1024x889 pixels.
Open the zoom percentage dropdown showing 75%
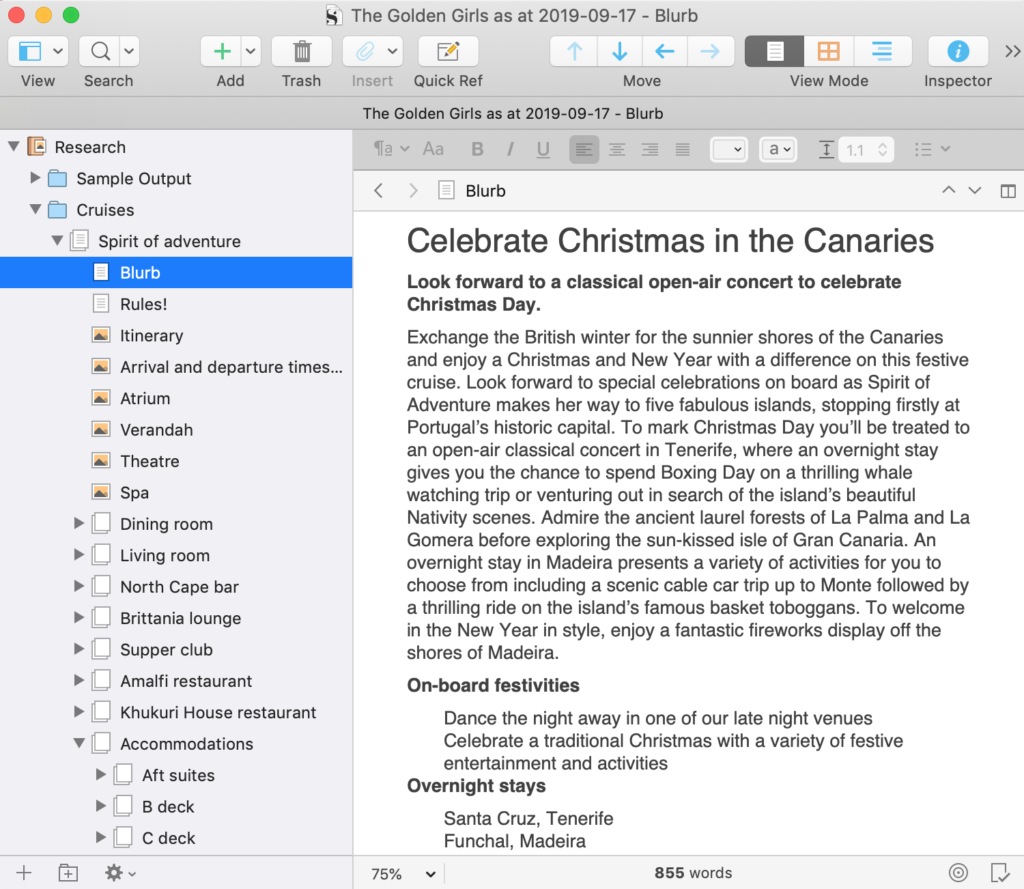[398, 872]
